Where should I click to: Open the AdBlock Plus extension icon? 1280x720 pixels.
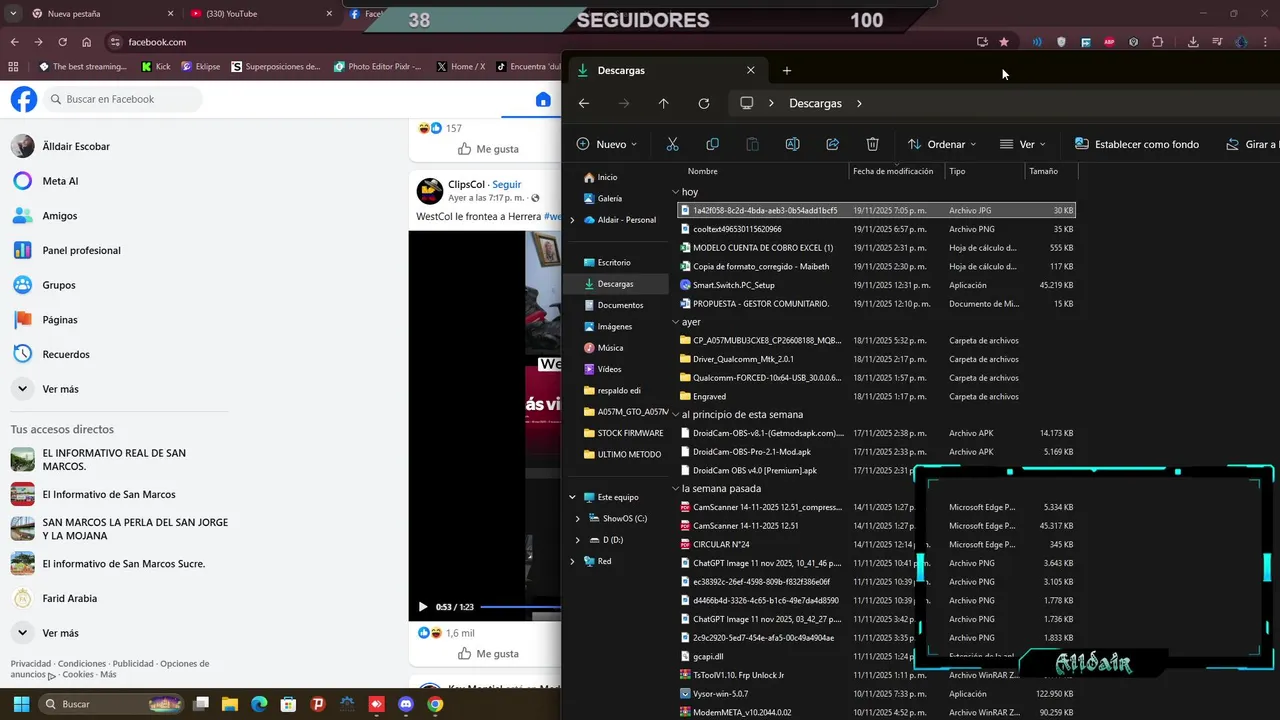[x=1109, y=42]
